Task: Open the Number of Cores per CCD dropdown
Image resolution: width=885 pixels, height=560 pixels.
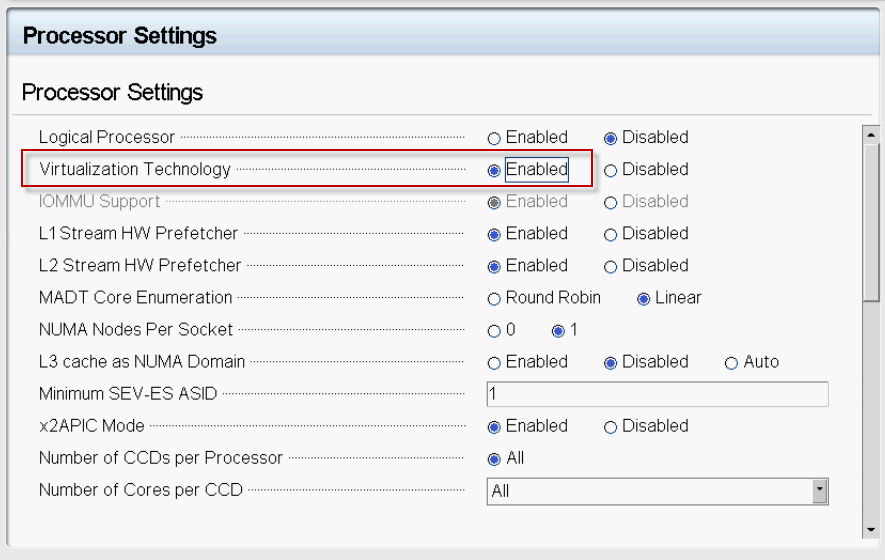Action: coord(658,491)
